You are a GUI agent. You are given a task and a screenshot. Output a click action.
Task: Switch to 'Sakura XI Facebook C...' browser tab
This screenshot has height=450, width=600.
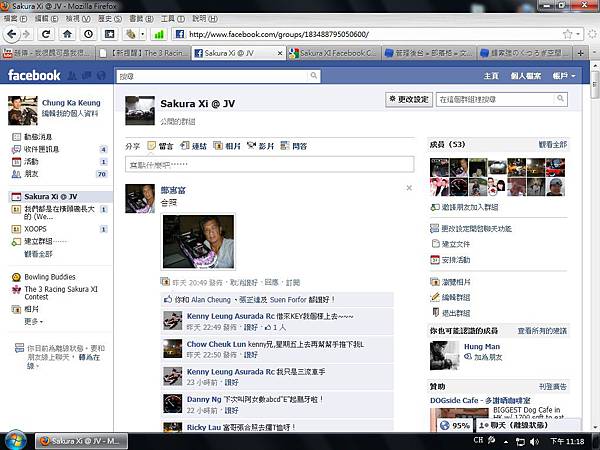coord(333,53)
